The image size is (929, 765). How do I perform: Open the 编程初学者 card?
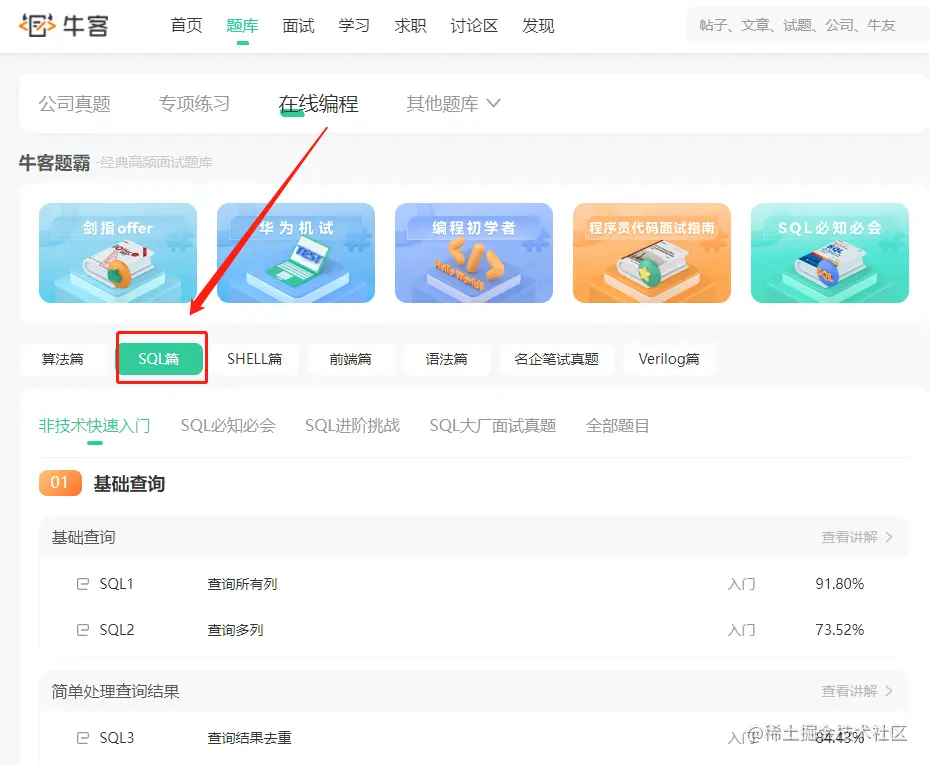474,253
